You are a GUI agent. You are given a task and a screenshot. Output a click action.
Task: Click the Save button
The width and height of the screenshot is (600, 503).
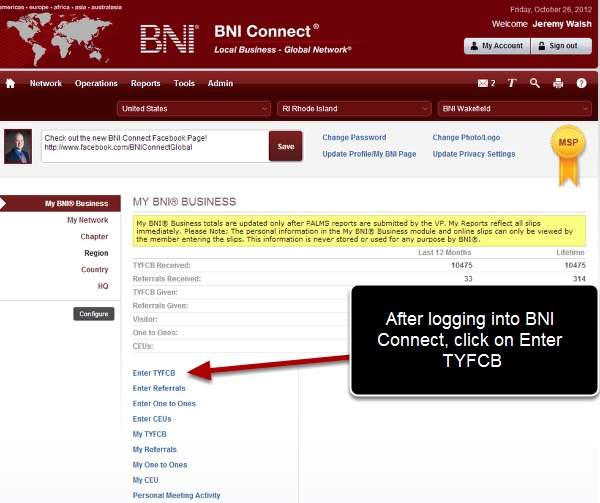click(285, 146)
